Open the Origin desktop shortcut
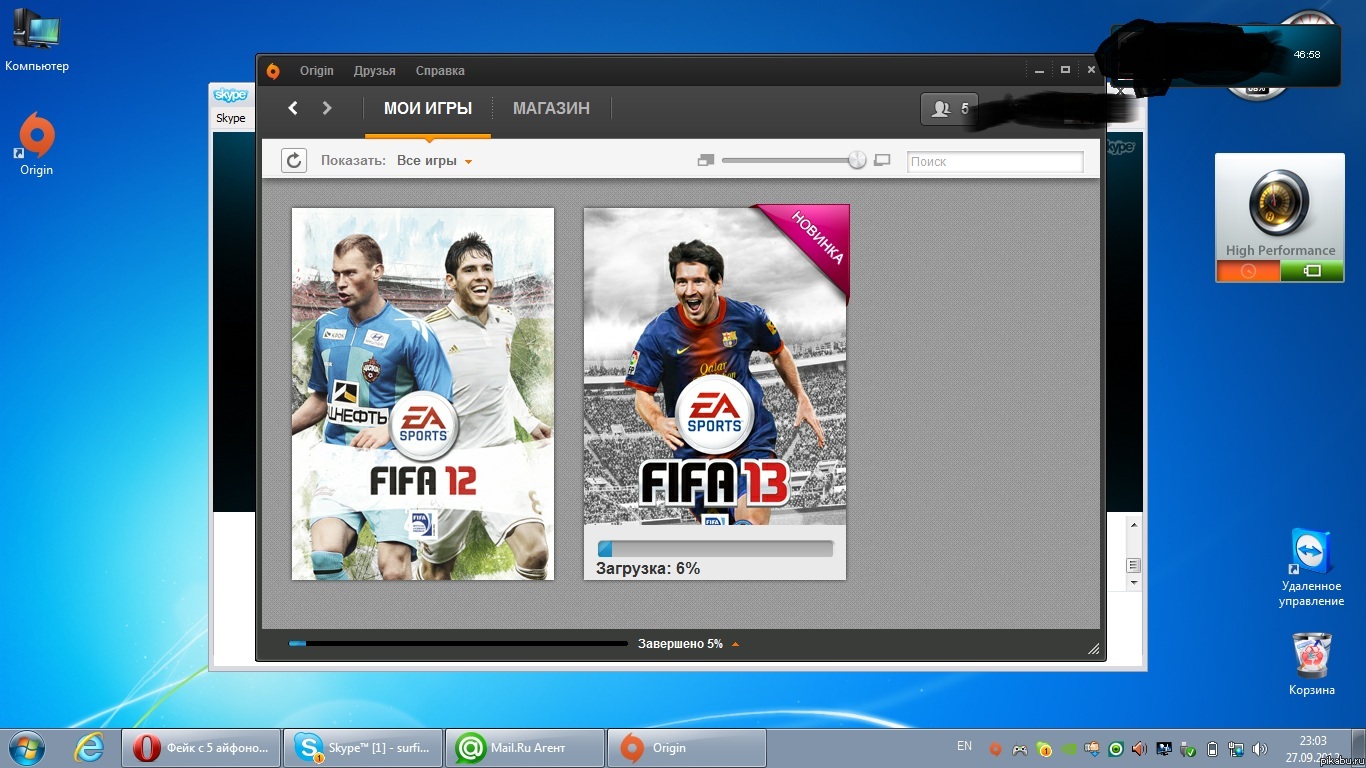The image size is (1366, 768). [37, 145]
